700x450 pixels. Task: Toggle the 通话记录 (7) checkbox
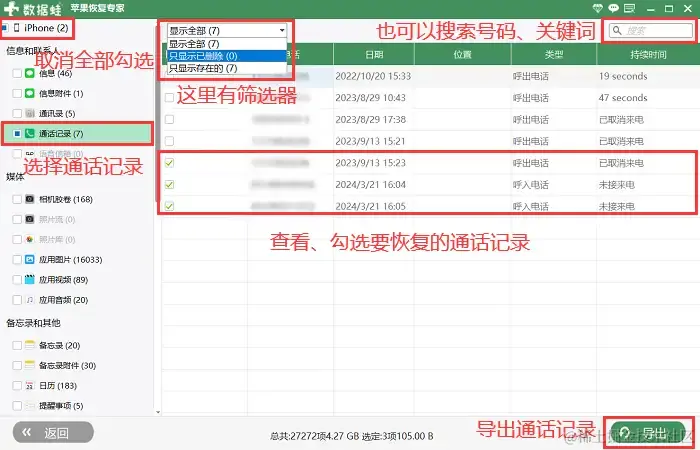(17, 133)
